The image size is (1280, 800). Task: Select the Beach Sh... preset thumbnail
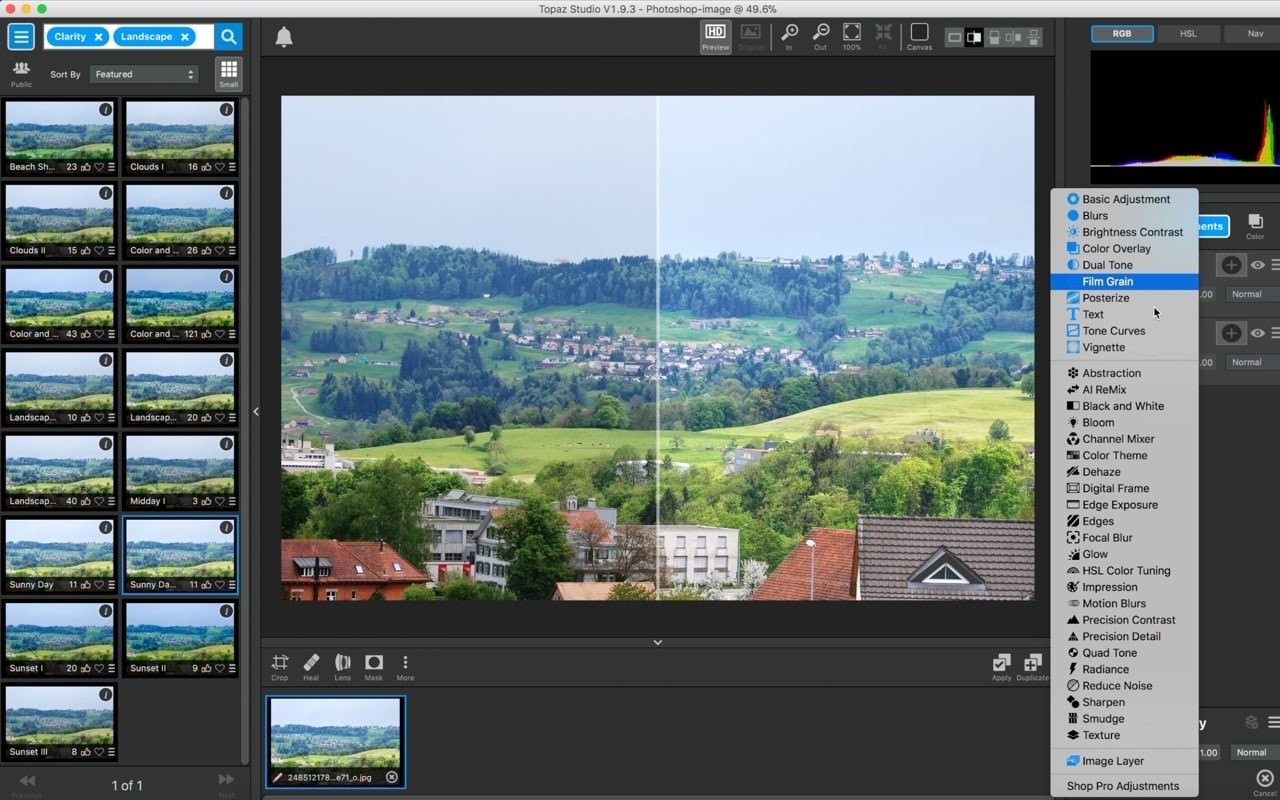60,137
